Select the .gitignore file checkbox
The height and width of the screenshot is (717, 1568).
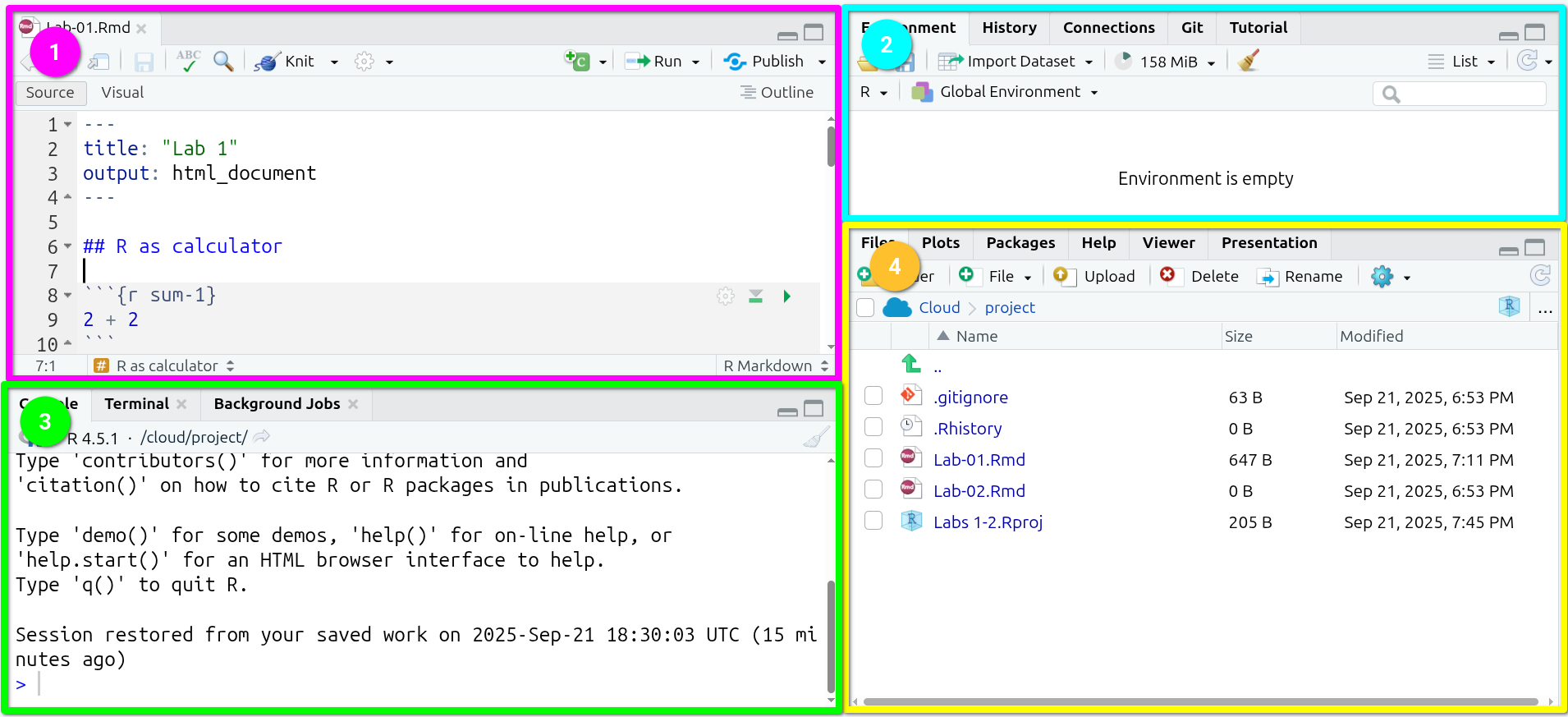873,396
